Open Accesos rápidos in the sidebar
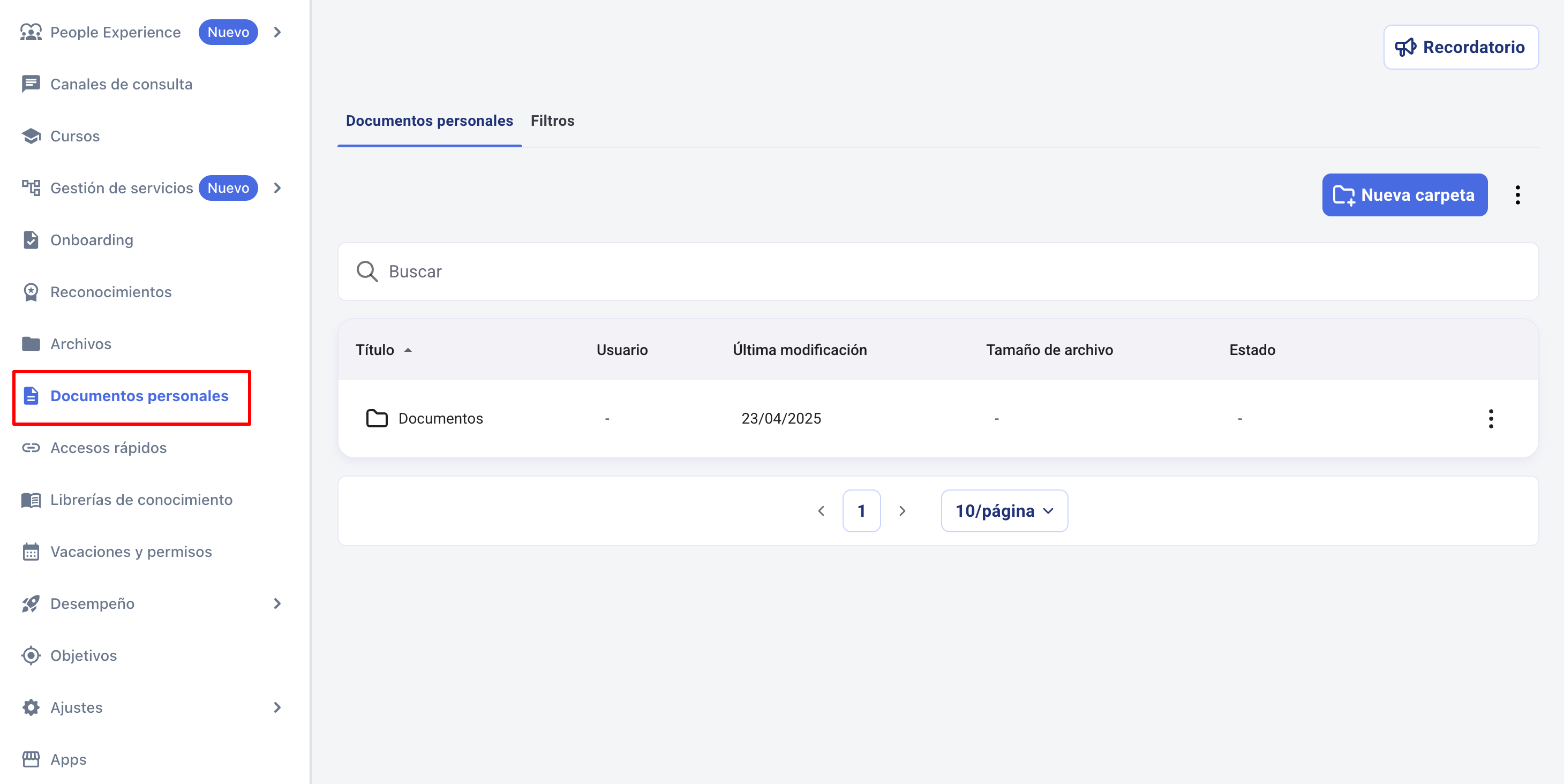 (108, 448)
